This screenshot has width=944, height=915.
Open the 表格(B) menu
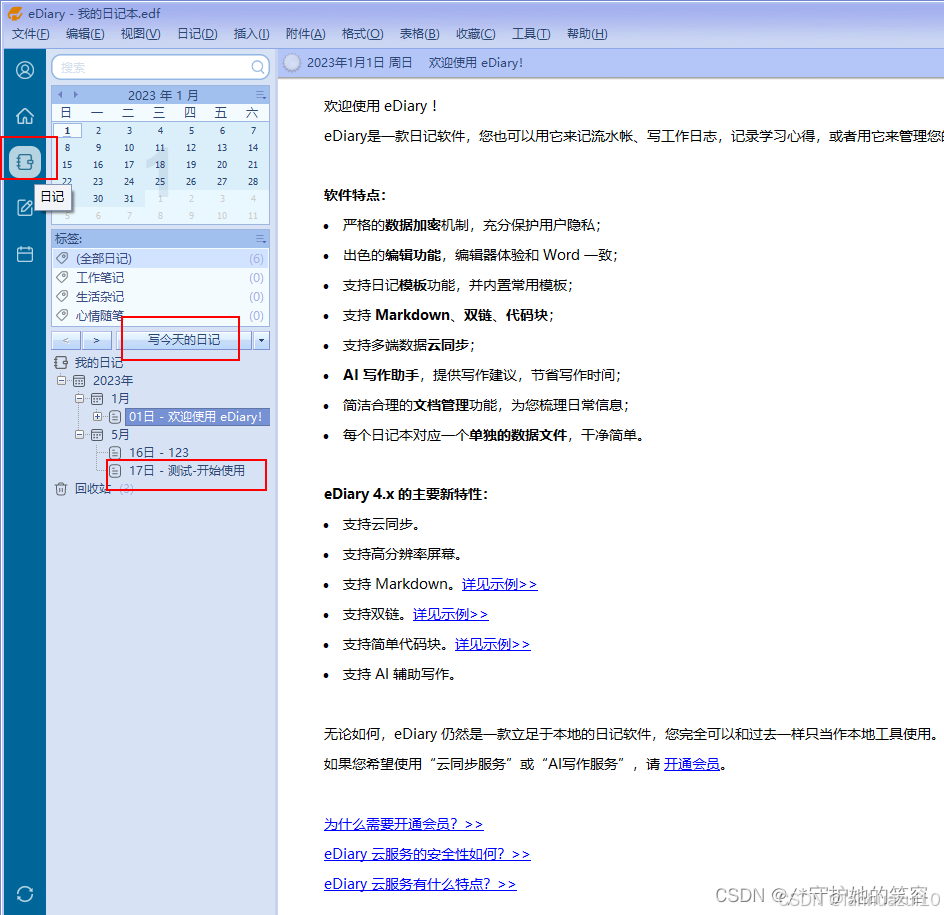[420, 34]
